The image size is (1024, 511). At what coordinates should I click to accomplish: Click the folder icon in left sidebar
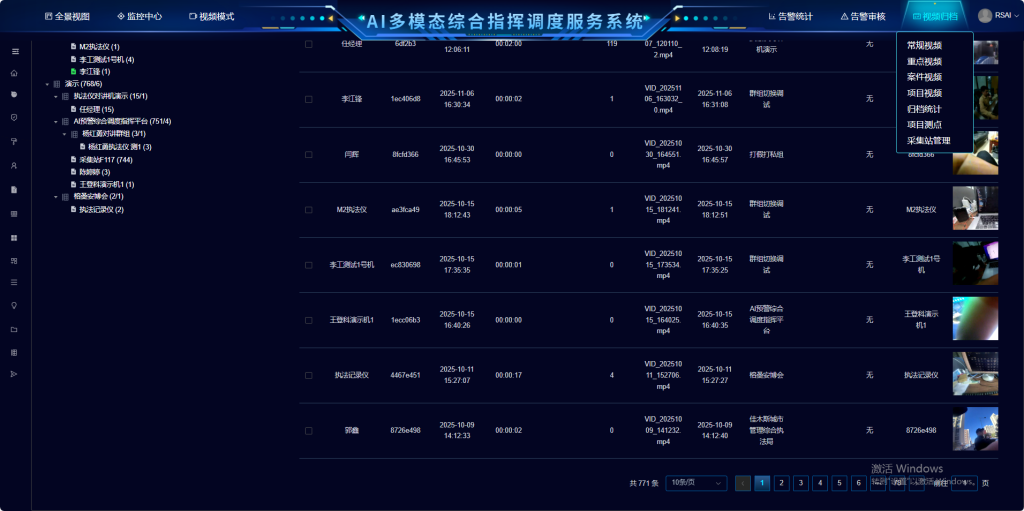(x=14, y=329)
